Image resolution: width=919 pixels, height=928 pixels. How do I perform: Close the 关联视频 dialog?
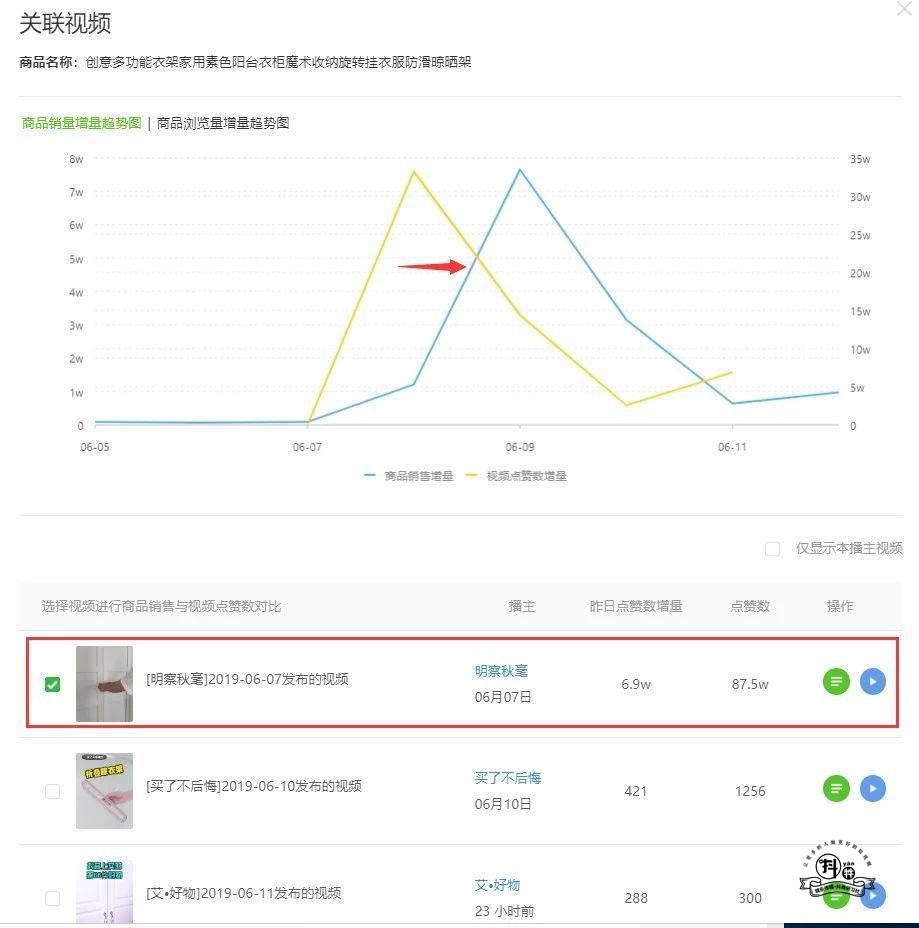[x=904, y=9]
